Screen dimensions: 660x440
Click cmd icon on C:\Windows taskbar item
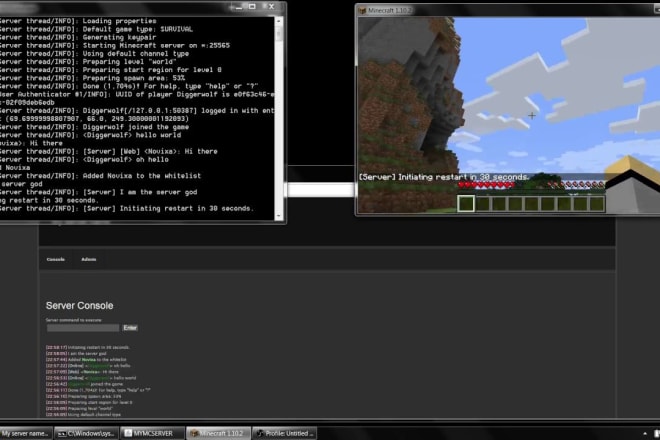point(62,433)
